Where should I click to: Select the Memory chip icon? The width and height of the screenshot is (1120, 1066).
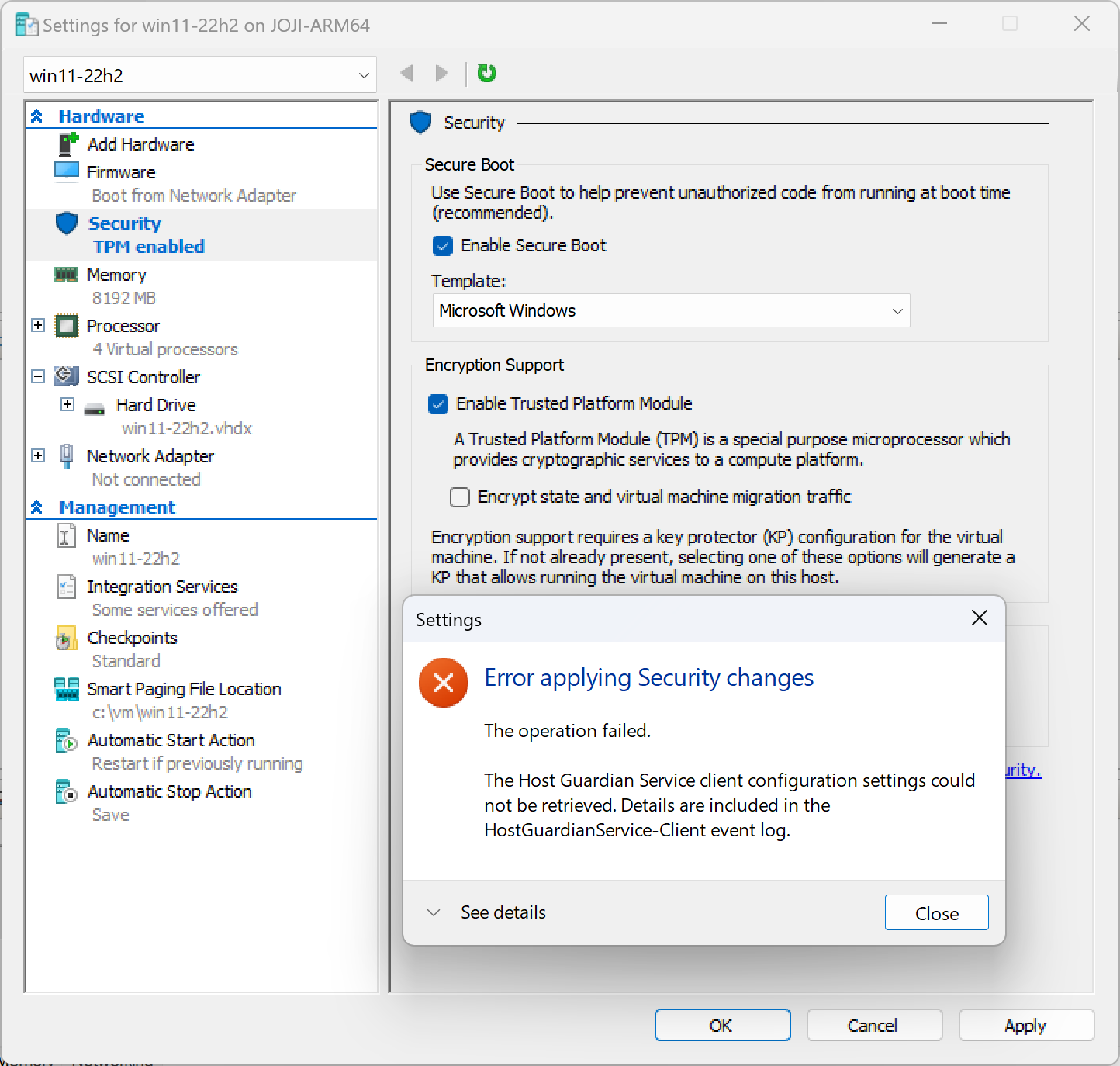click(x=67, y=275)
